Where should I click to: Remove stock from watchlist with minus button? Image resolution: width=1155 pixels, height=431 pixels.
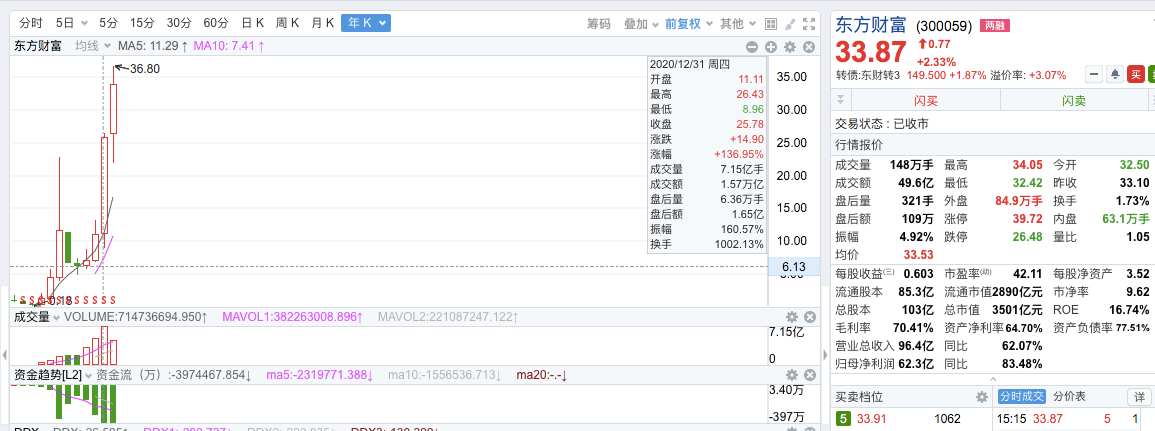1095,74
